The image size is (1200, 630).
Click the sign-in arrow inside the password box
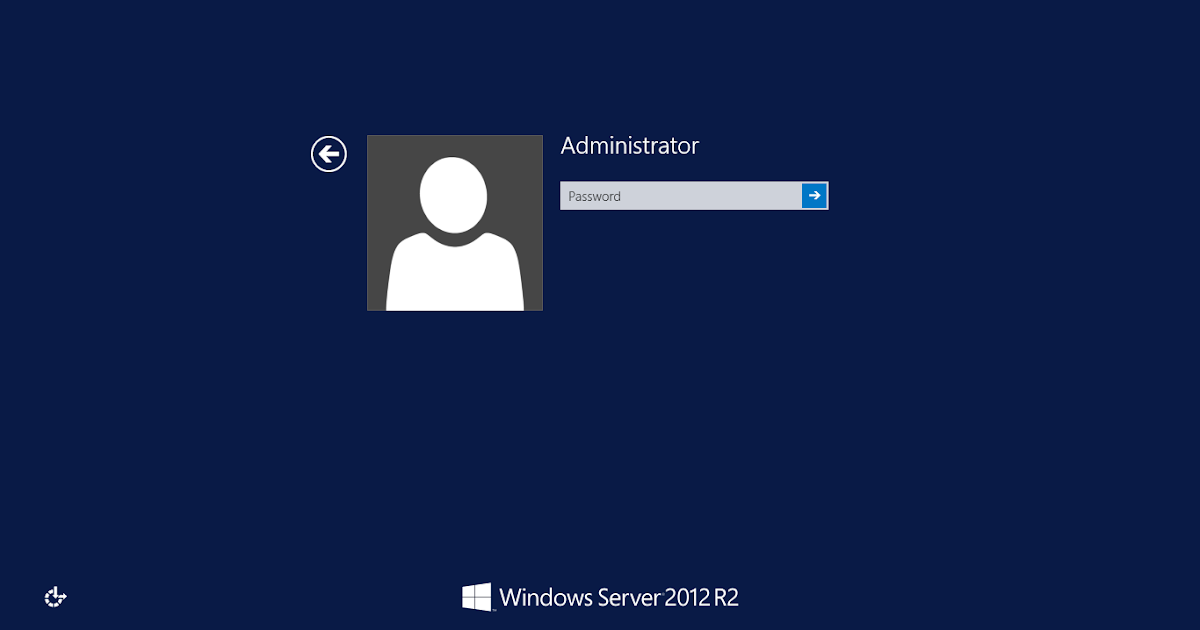click(815, 195)
